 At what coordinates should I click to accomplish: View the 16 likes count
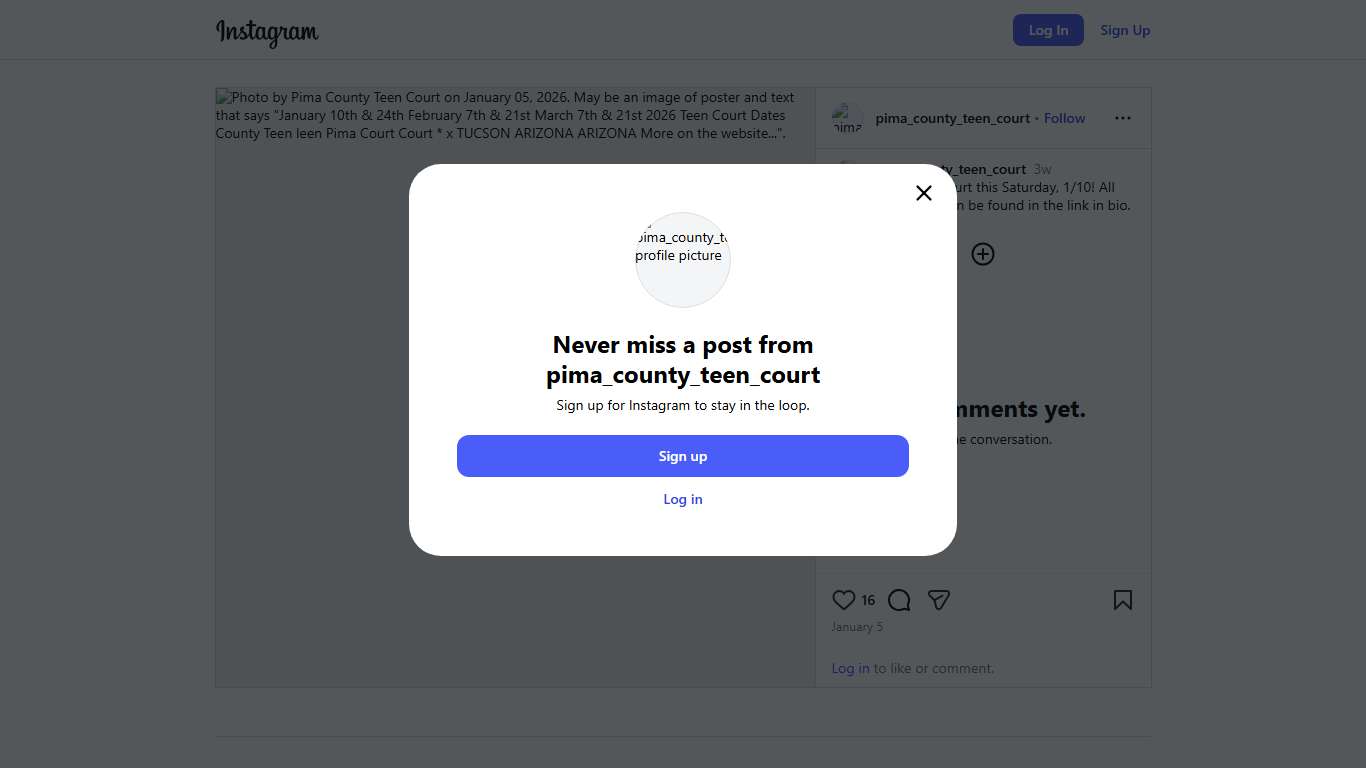pyautogui.click(x=868, y=600)
